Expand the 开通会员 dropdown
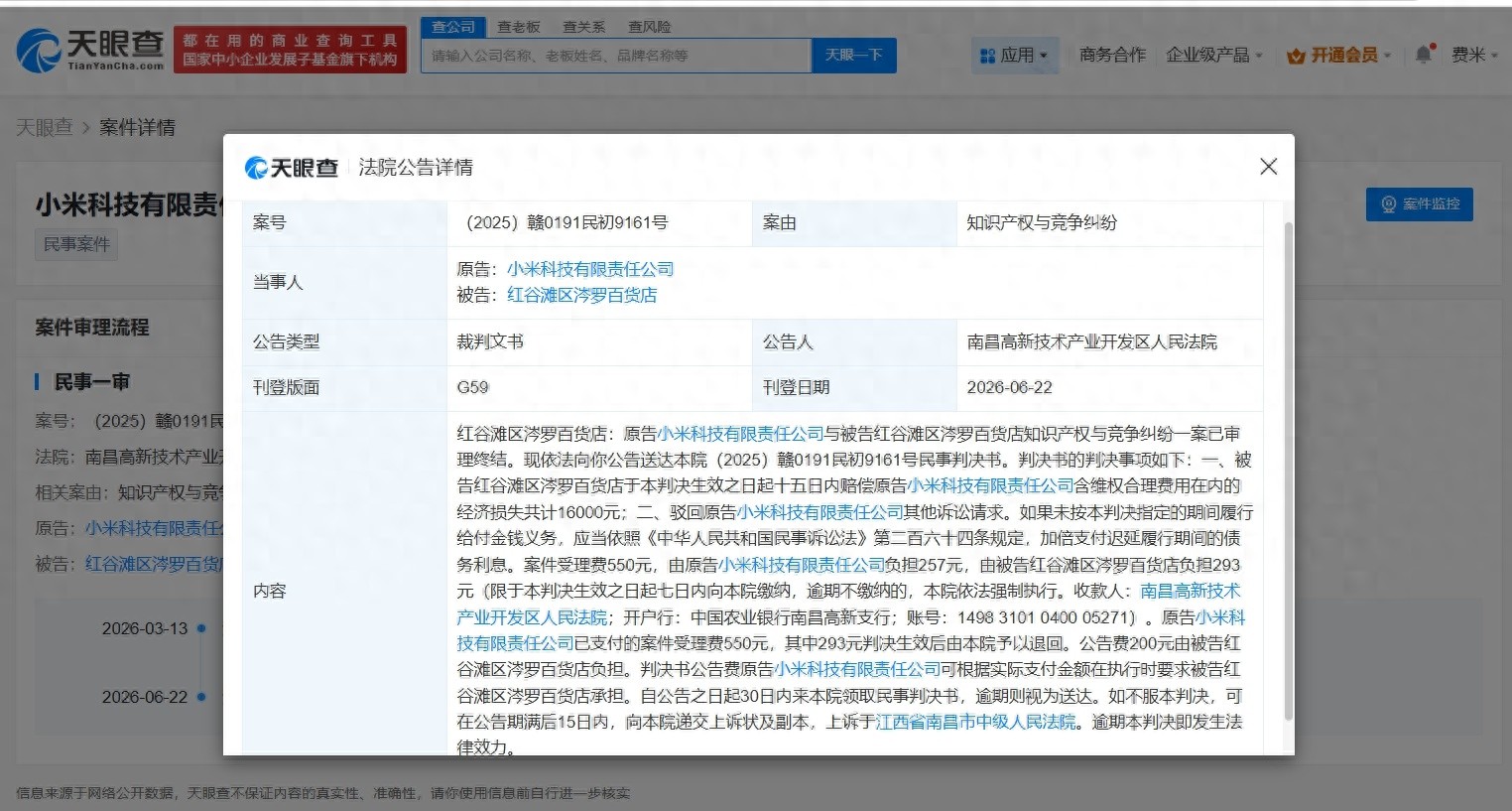This screenshot has height=811, width=1512. tap(1339, 56)
